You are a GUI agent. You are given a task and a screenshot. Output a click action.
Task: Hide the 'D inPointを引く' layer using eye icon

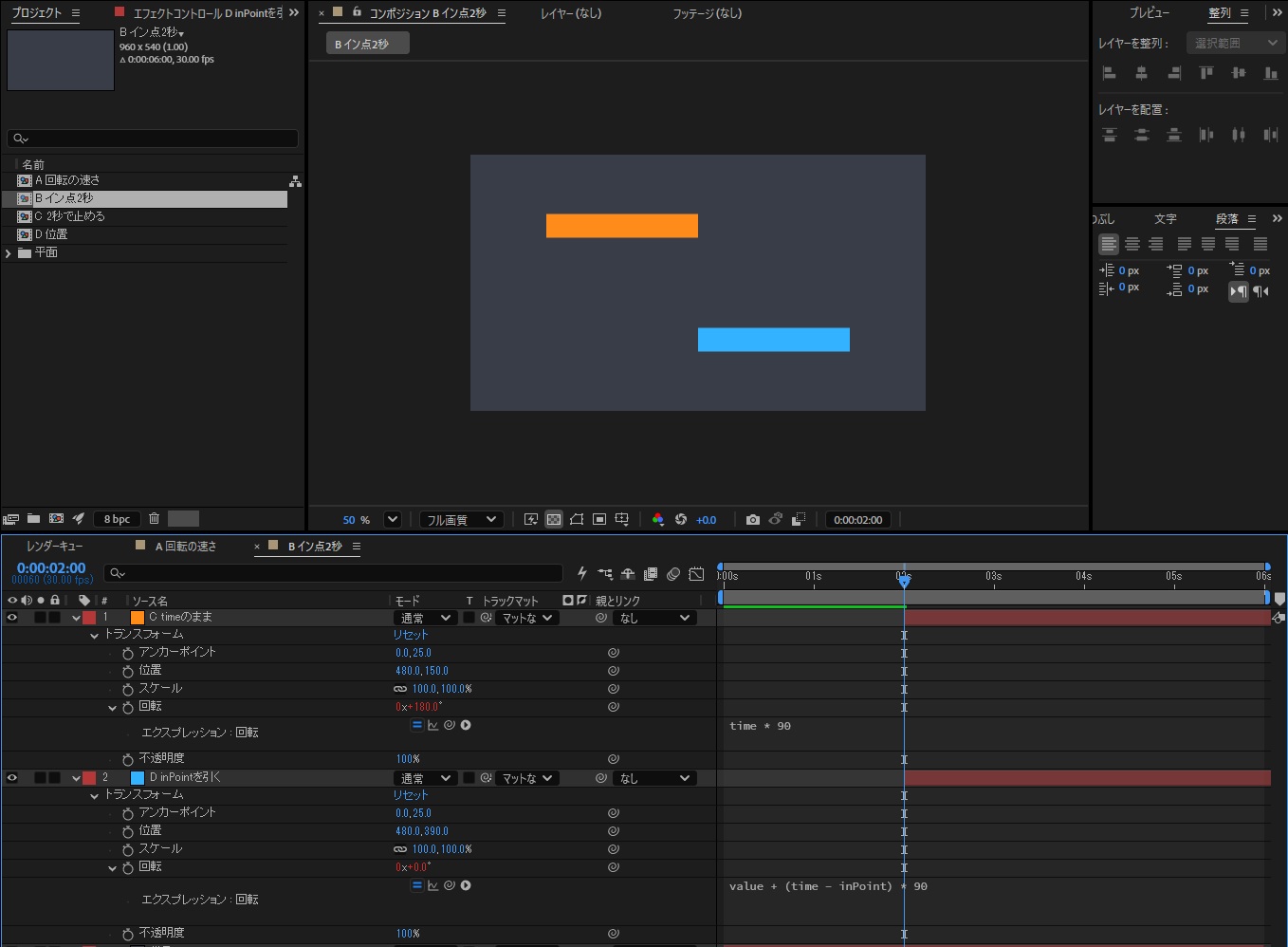pos(12,778)
